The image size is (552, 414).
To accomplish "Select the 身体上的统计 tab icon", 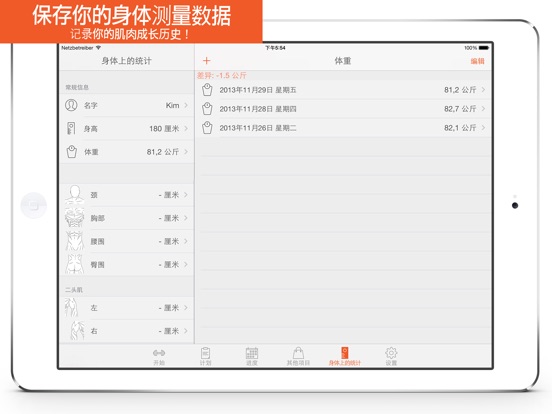I will (x=345, y=352).
